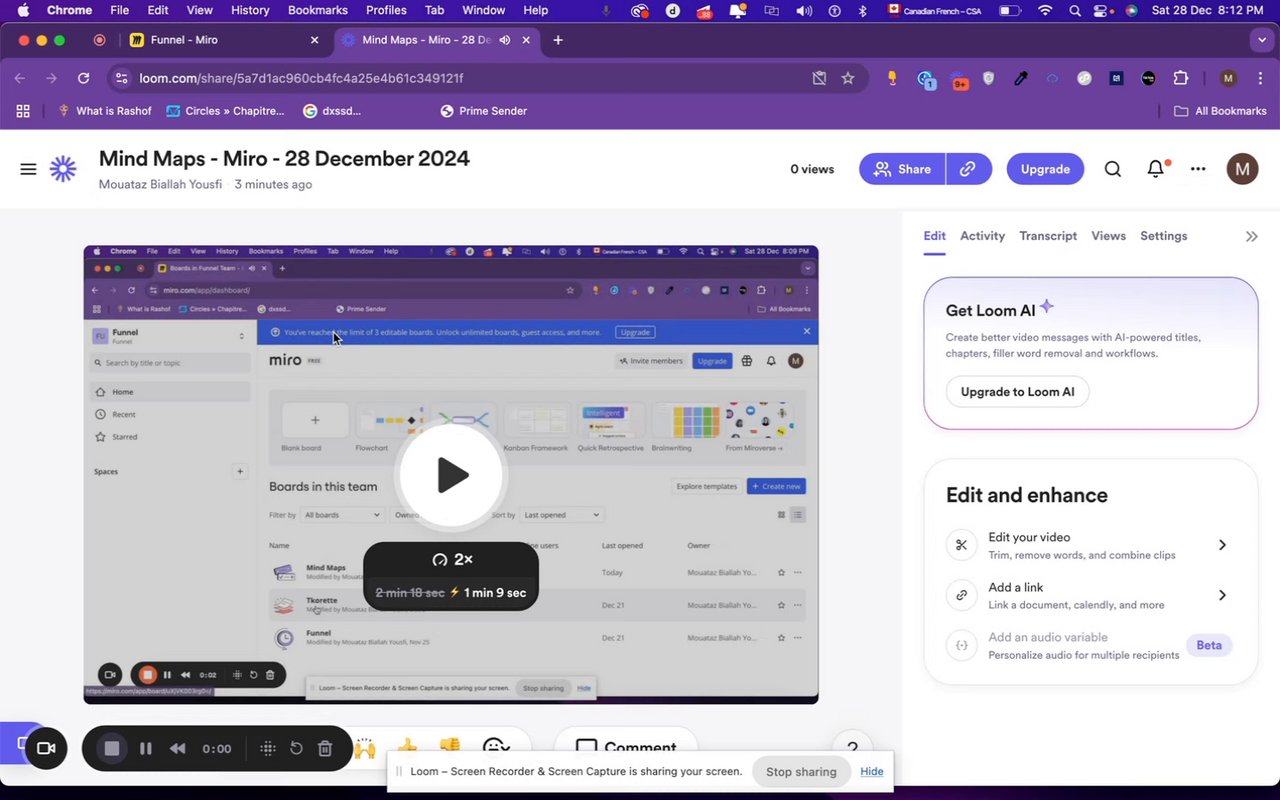This screenshot has width=1280, height=800.
Task: Switch to the Funnel - Miro tab
Action: point(222,40)
